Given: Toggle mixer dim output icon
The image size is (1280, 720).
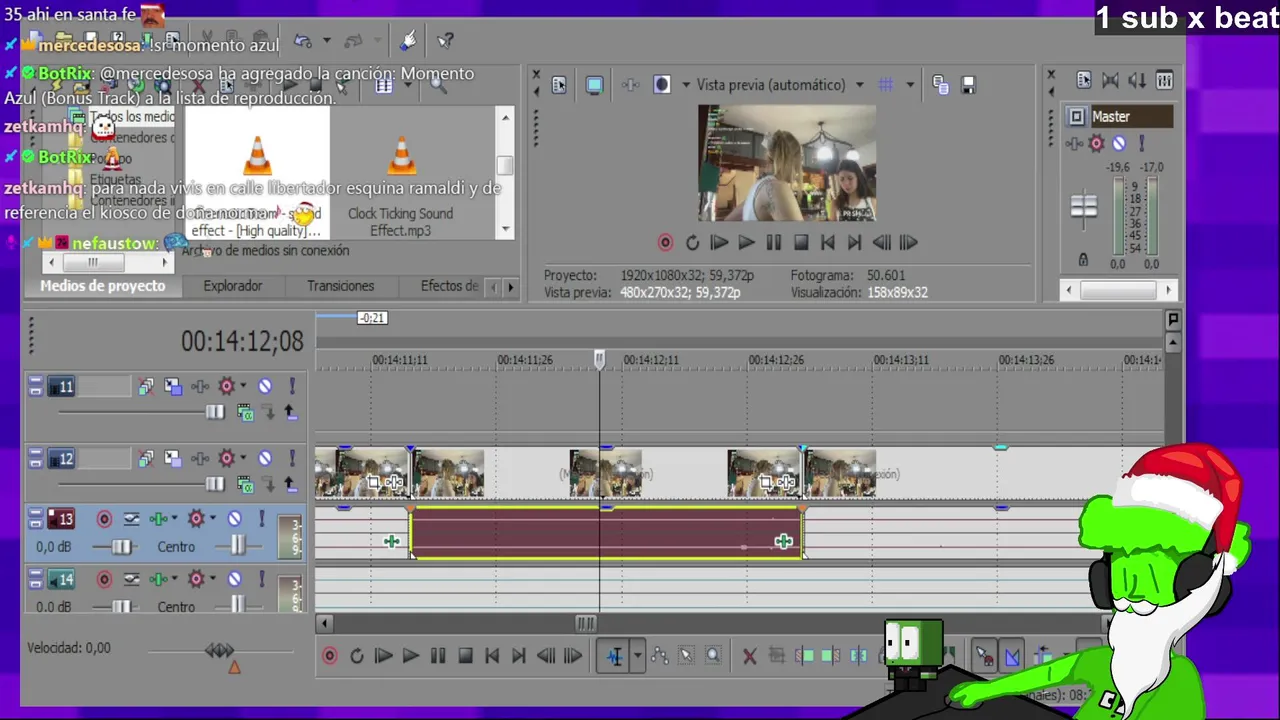Looking at the screenshot, I should point(1137,81).
